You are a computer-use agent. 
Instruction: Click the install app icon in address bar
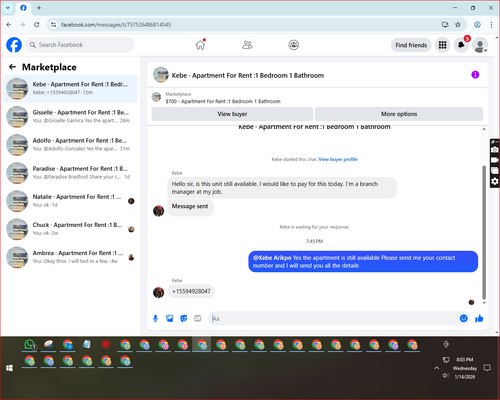click(445, 25)
